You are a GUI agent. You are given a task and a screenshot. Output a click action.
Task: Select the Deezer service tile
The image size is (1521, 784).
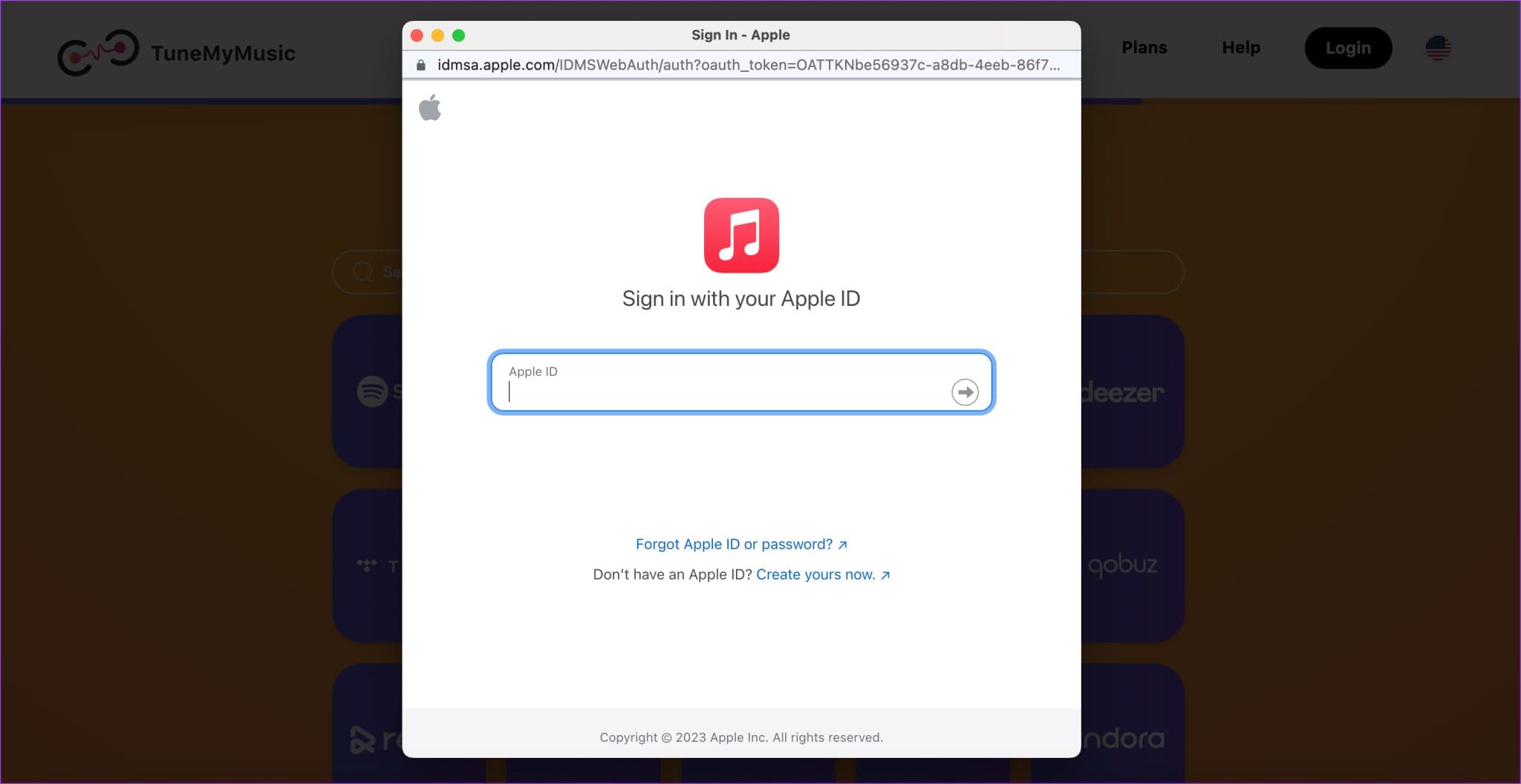tap(1132, 391)
